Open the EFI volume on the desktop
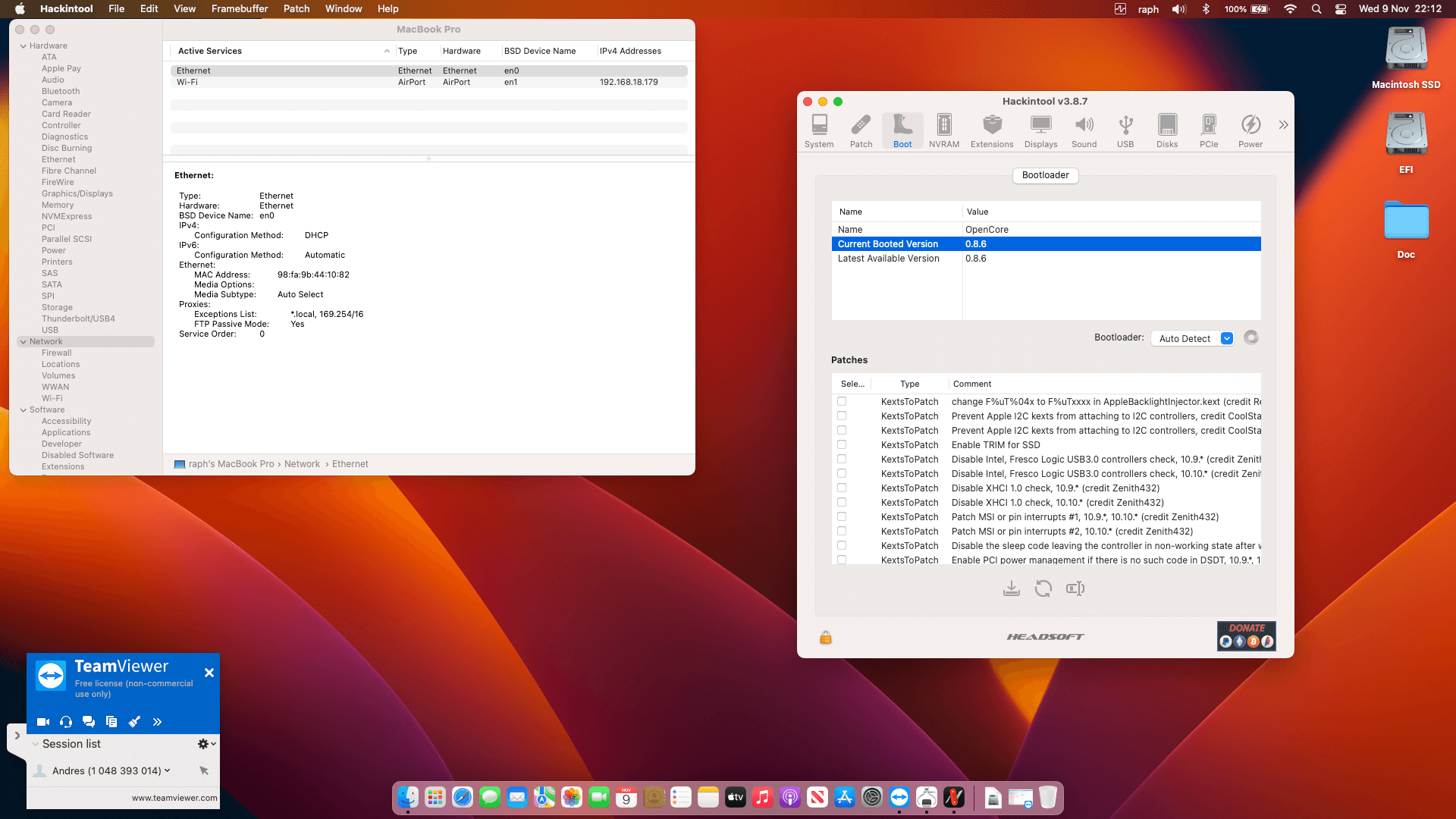The height and width of the screenshot is (819, 1456). click(x=1406, y=143)
